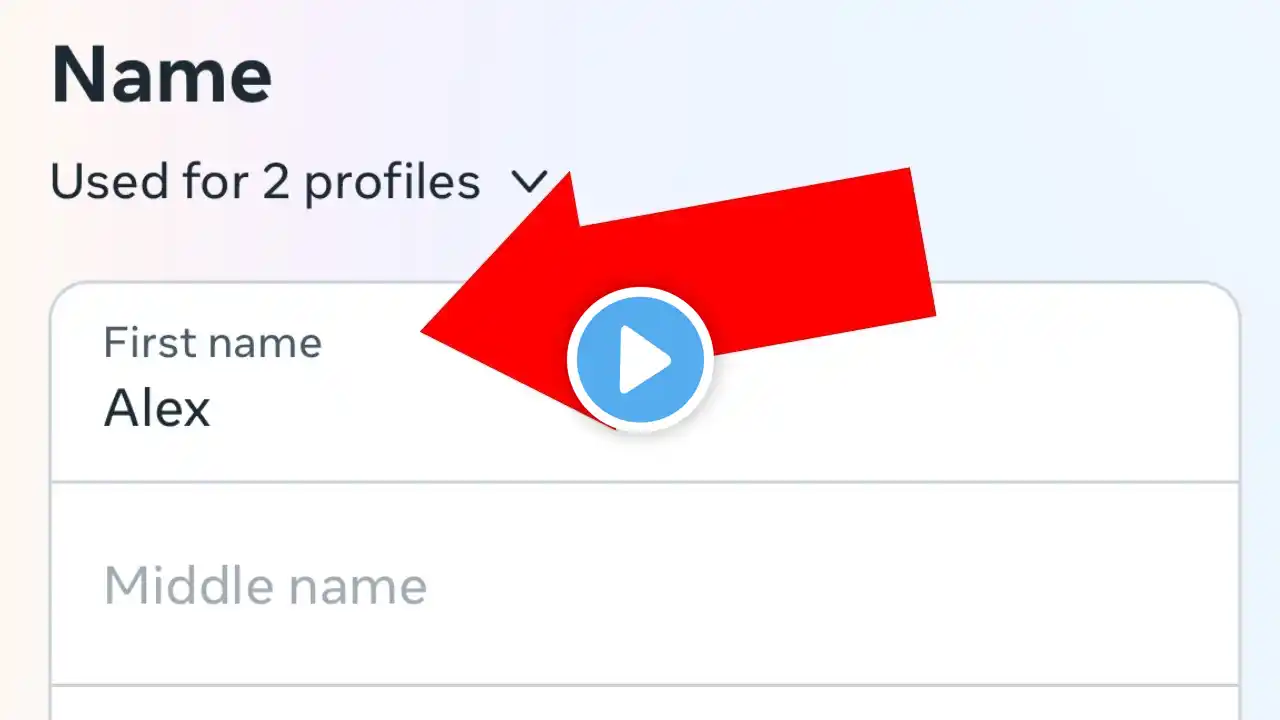1280x720 pixels.
Task: Click the blue play button overlay
Action: [x=640, y=360]
